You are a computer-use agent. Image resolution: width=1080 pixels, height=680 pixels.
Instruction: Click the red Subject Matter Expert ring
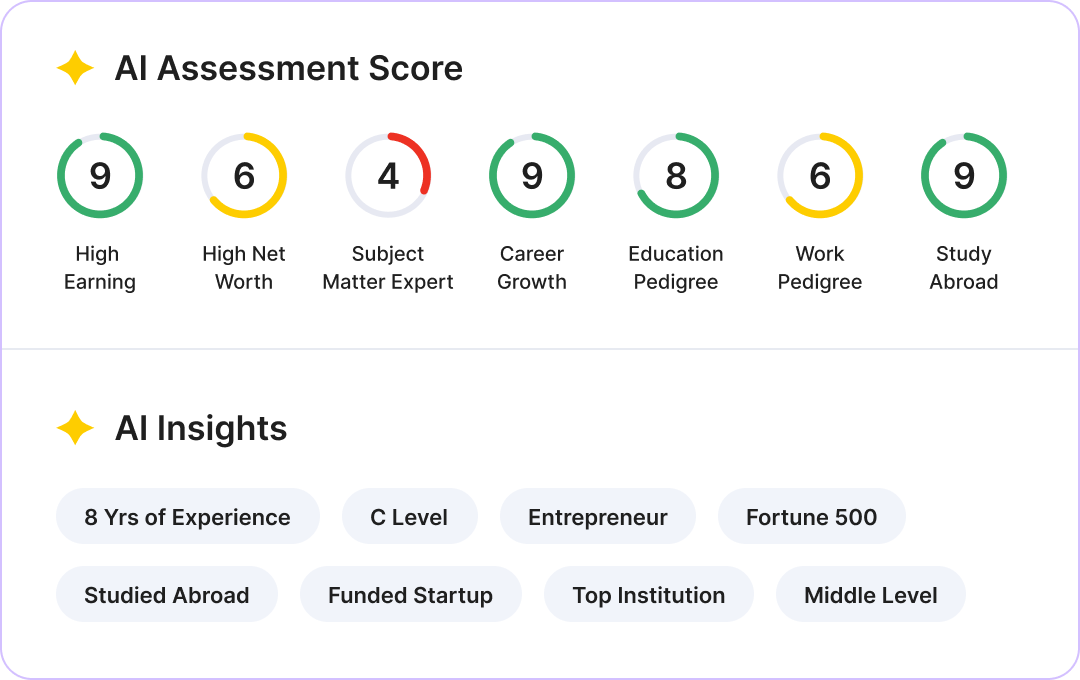pyautogui.click(x=388, y=176)
